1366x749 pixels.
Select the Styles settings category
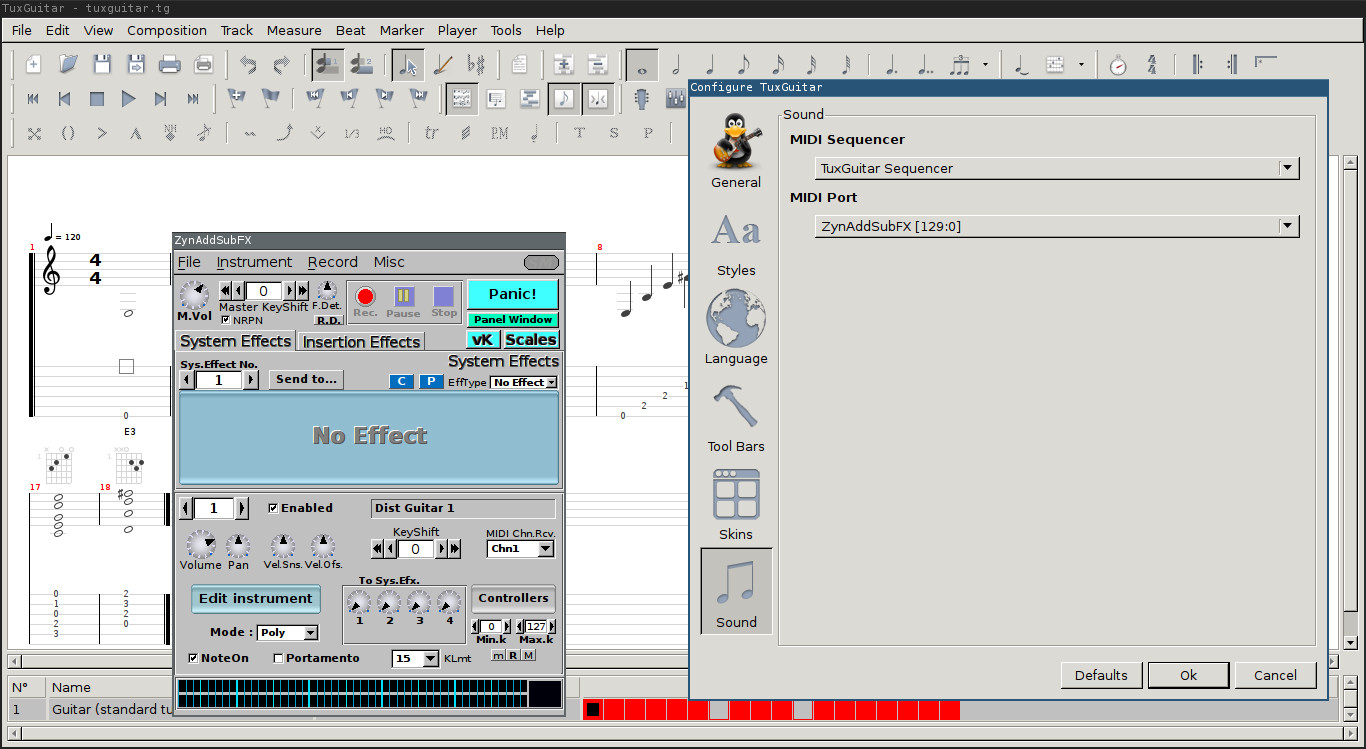coord(736,244)
